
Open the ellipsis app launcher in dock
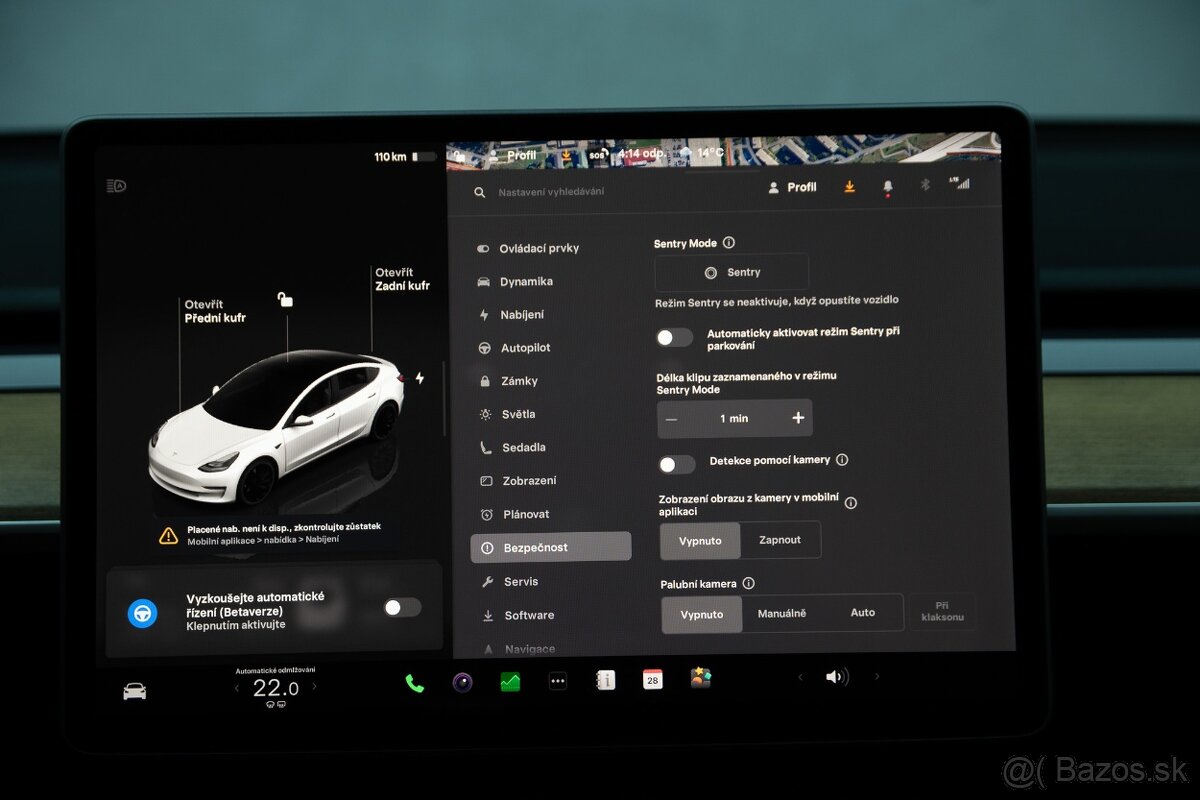point(557,680)
